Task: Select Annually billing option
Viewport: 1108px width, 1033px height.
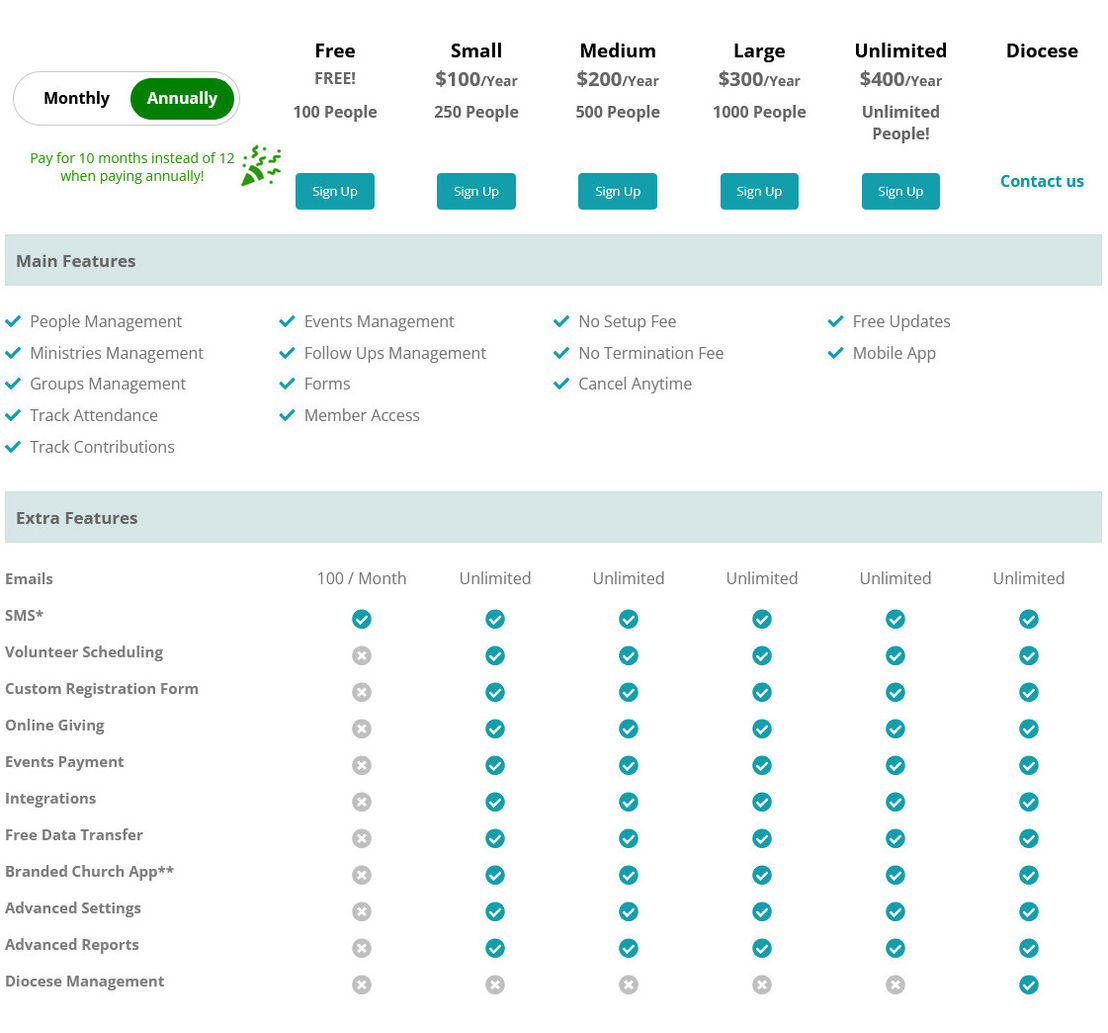Action: pyautogui.click(x=182, y=98)
